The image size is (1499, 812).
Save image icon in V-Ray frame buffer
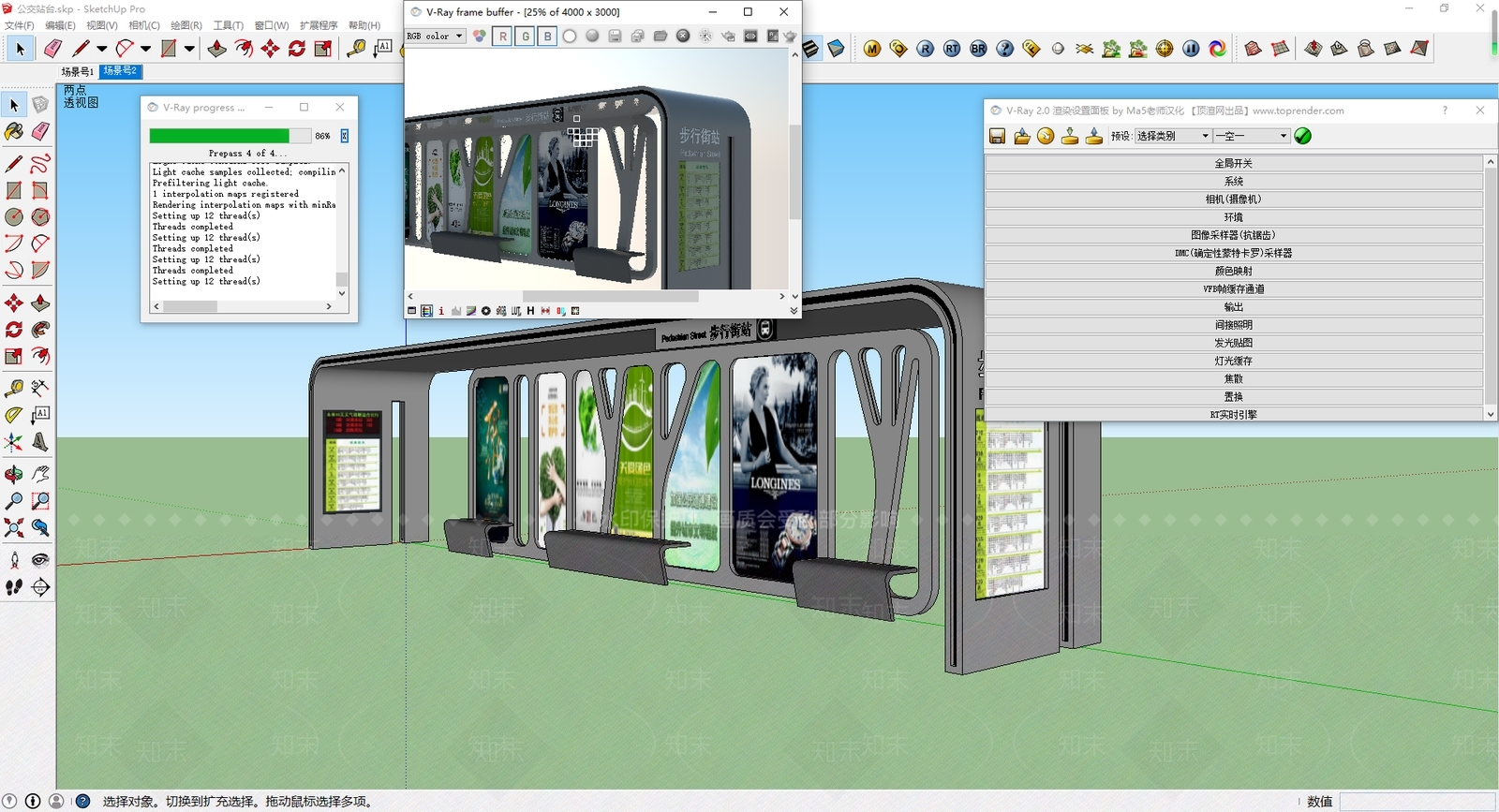[615, 36]
